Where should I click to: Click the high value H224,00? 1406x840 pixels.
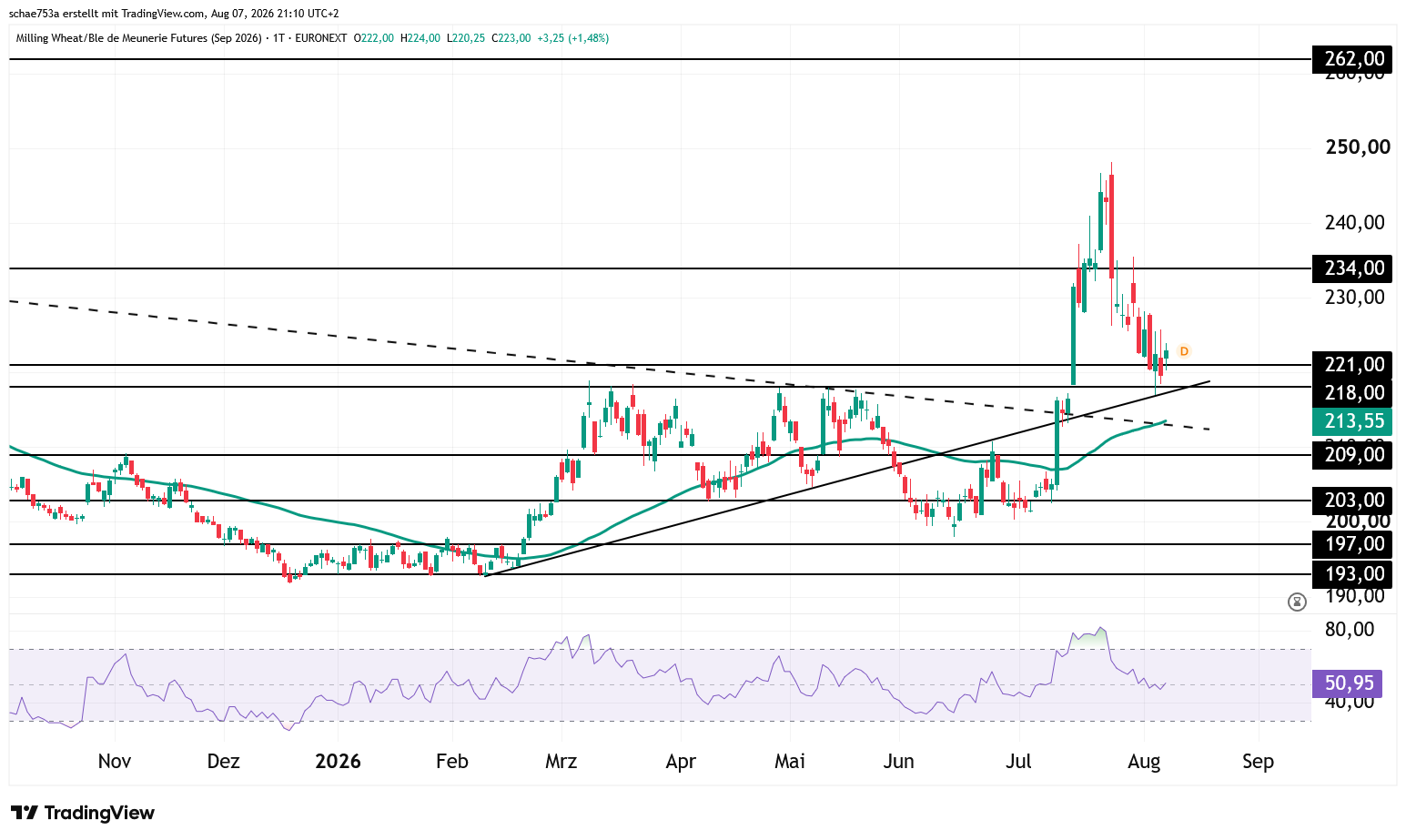pos(420,38)
